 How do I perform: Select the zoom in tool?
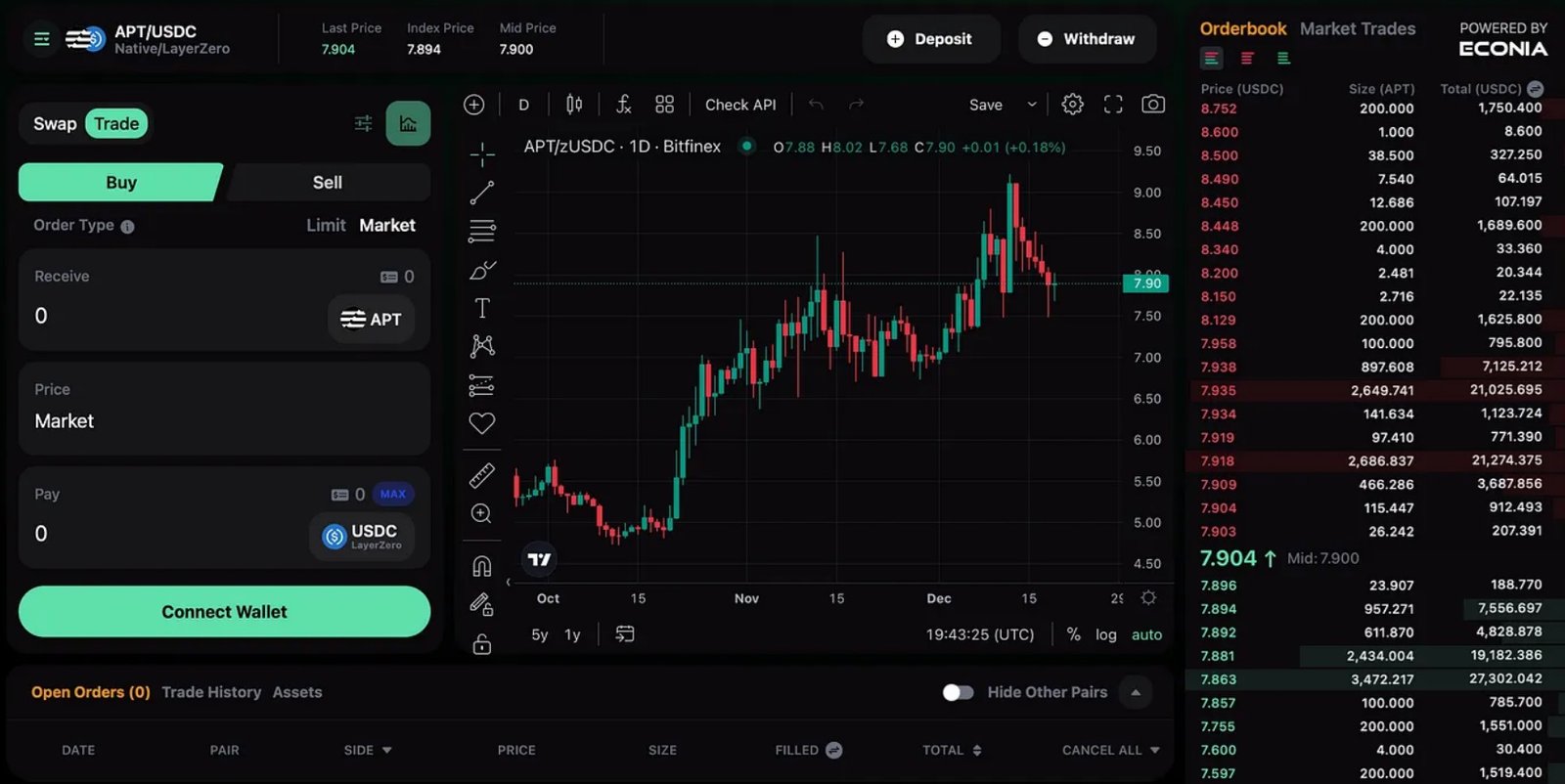[x=482, y=514]
